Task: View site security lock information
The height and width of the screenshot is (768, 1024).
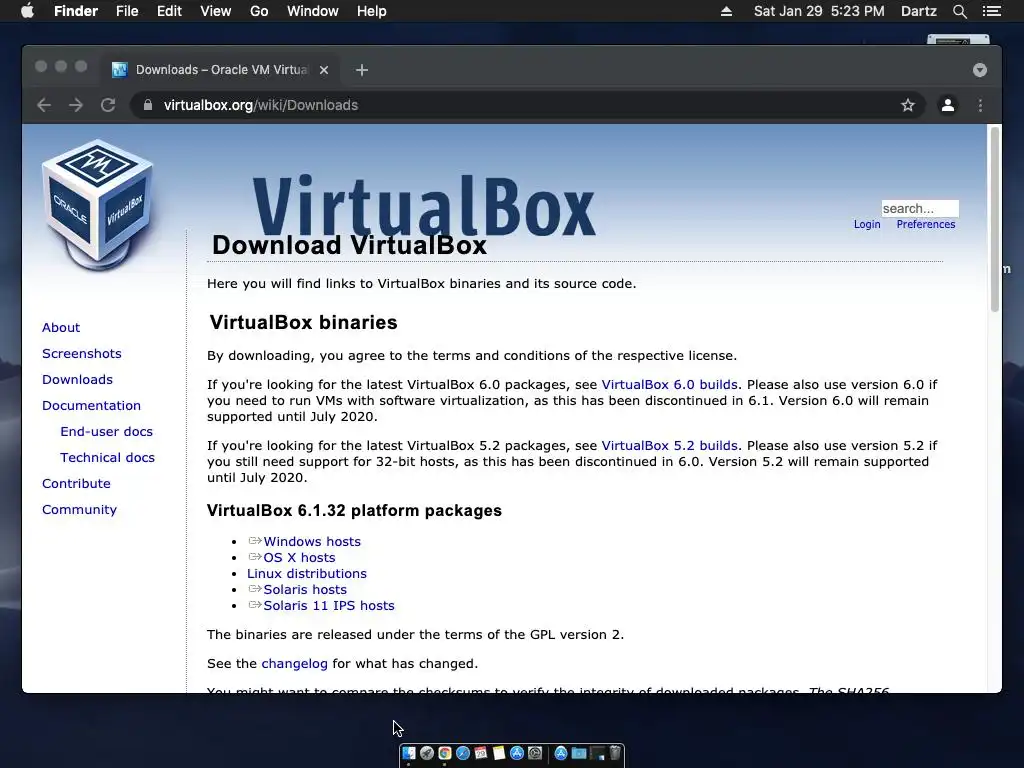Action: (148, 105)
